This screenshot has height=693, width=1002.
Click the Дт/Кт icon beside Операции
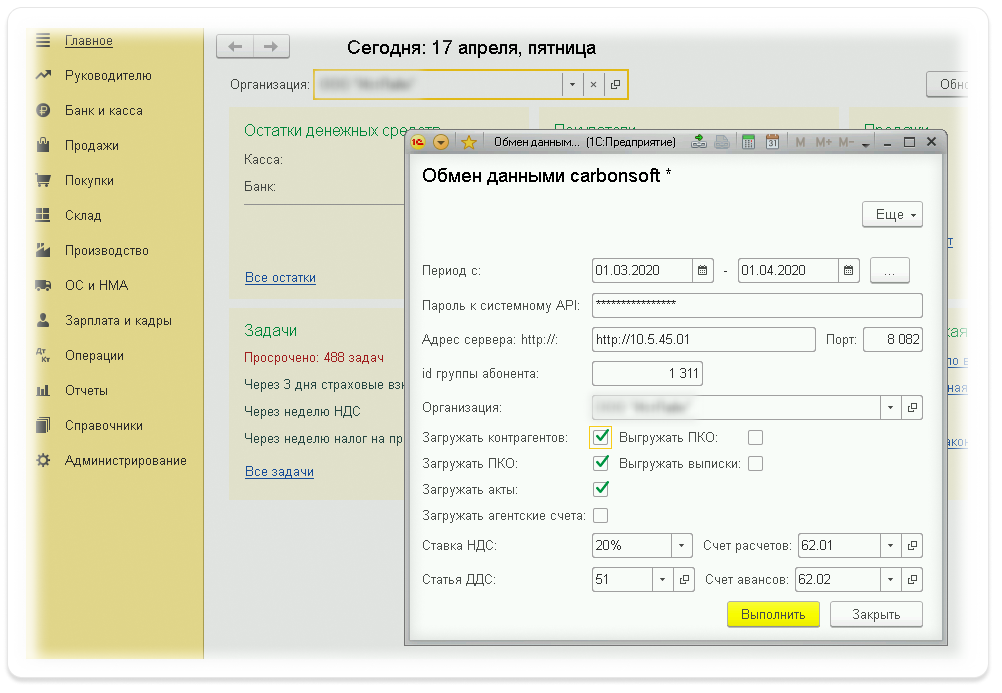(43, 355)
